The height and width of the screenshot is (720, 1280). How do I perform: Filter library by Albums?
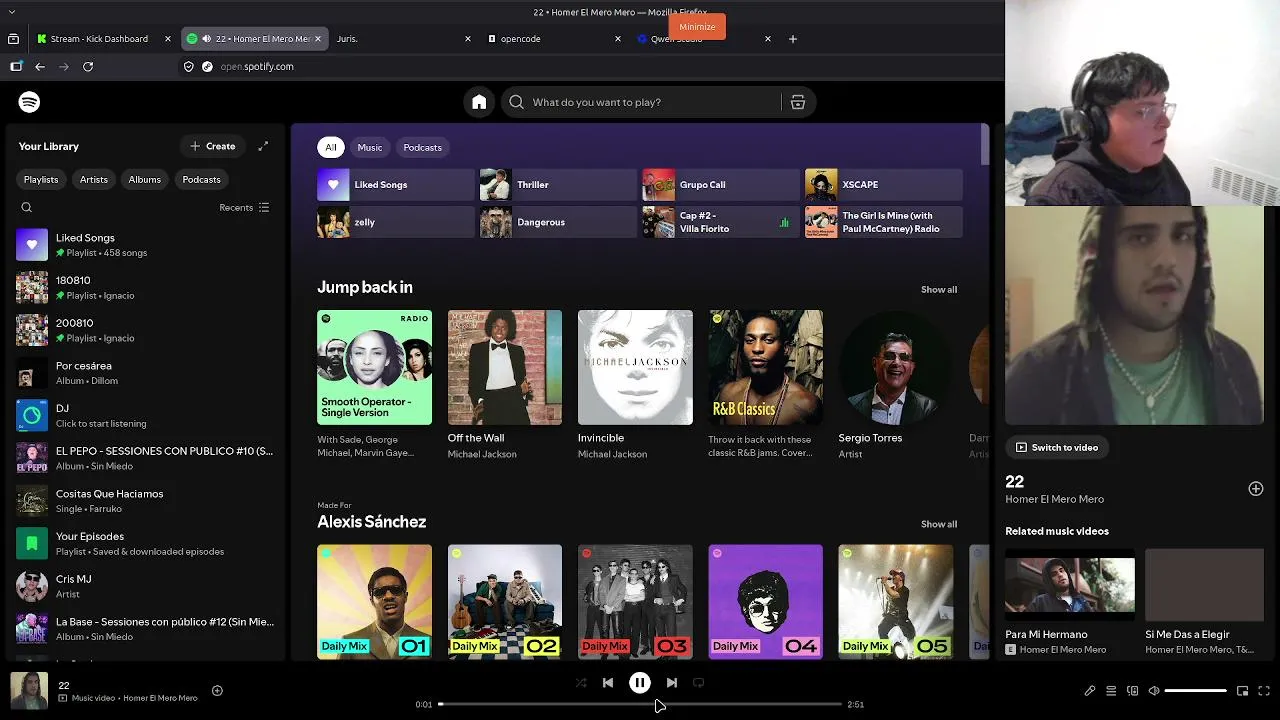coord(145,179)
